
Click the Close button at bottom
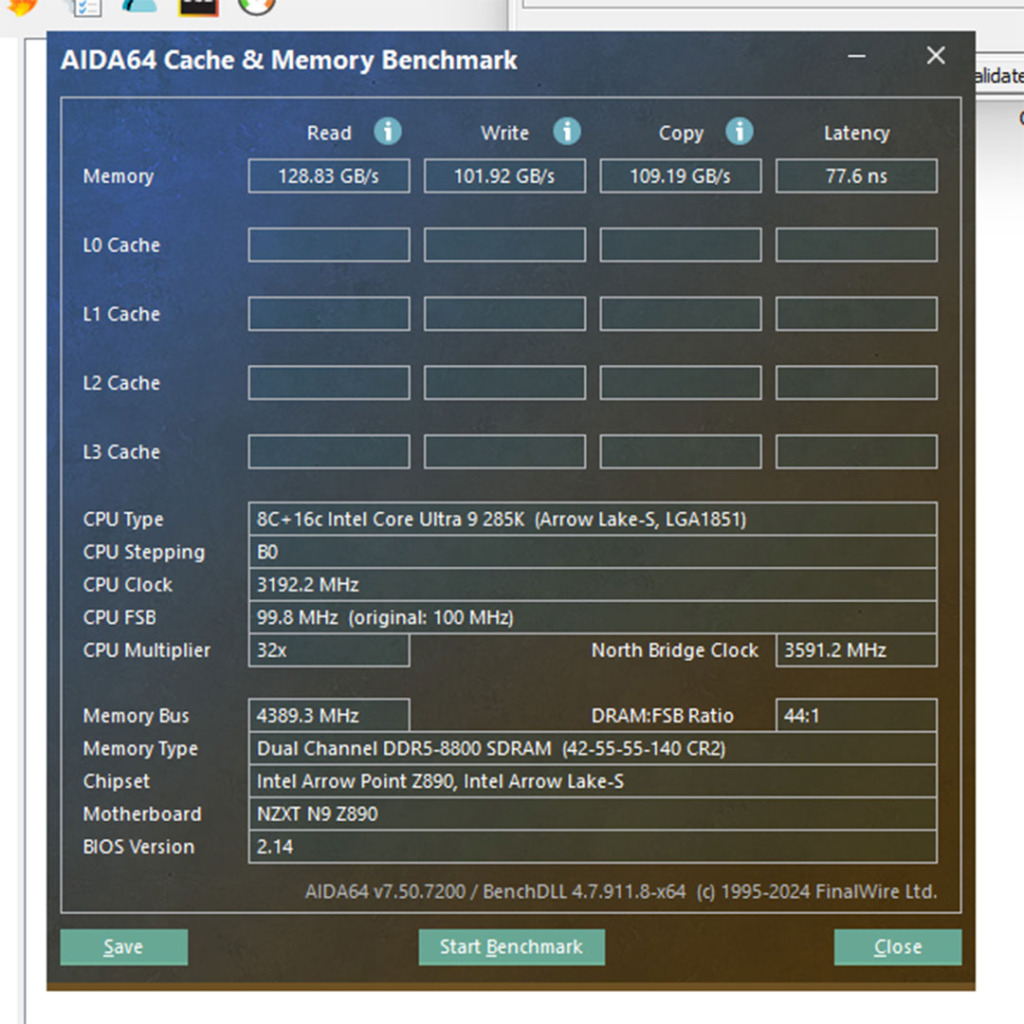(897, 946)
